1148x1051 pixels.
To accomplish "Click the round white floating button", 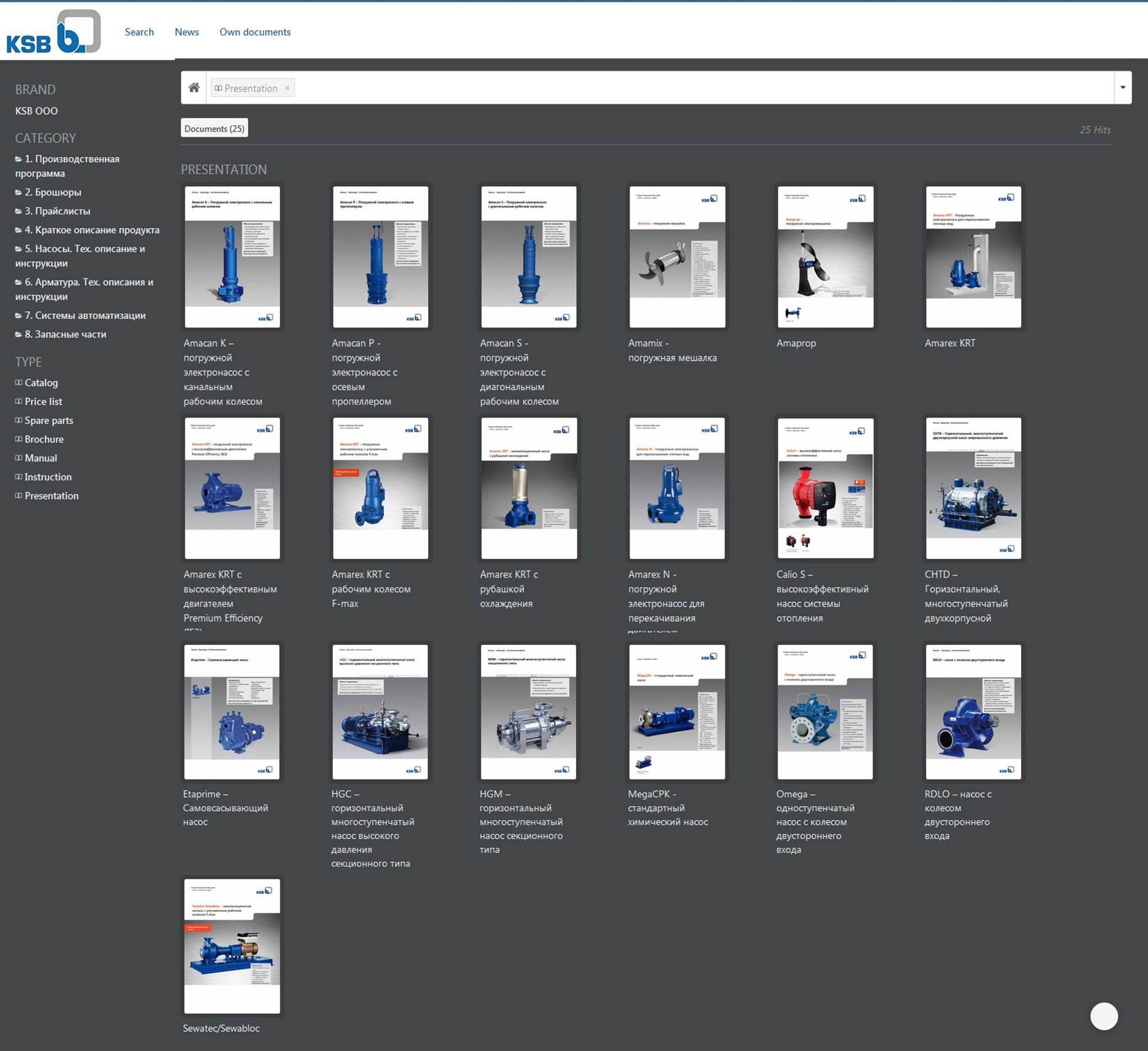I will [1104, 1016].
